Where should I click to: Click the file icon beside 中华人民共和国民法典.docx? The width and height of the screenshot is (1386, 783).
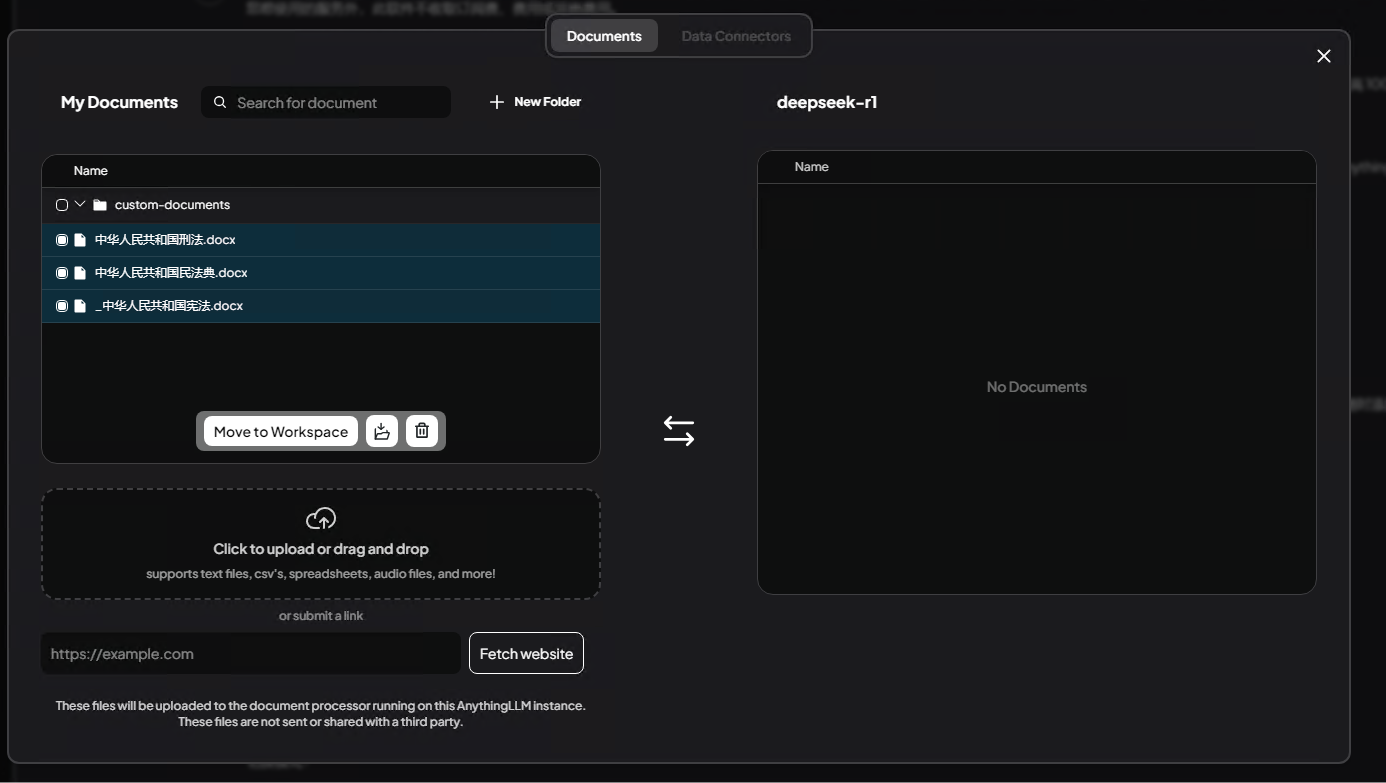80,272
